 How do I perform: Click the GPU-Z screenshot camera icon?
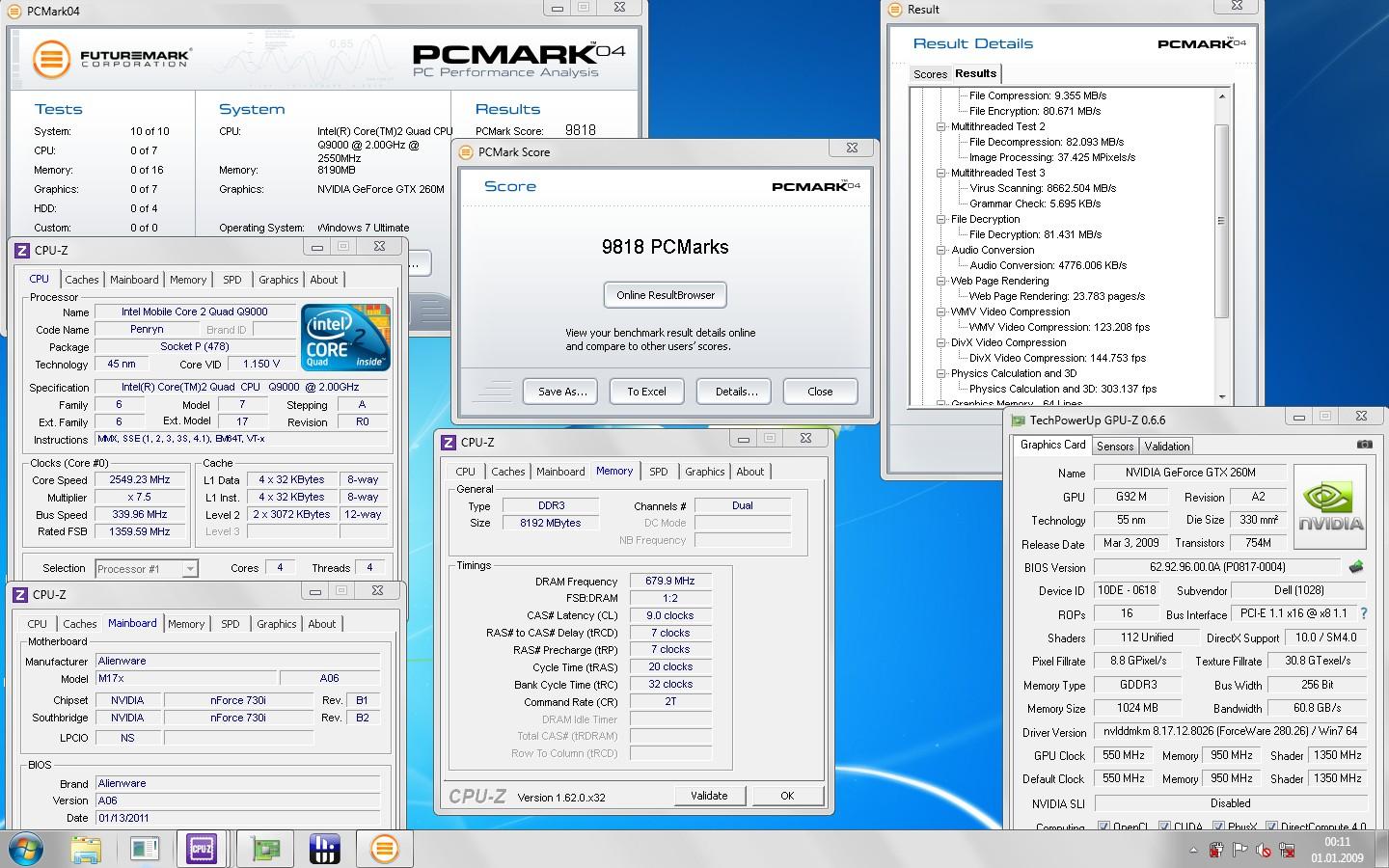click(x=1364, y=445)
